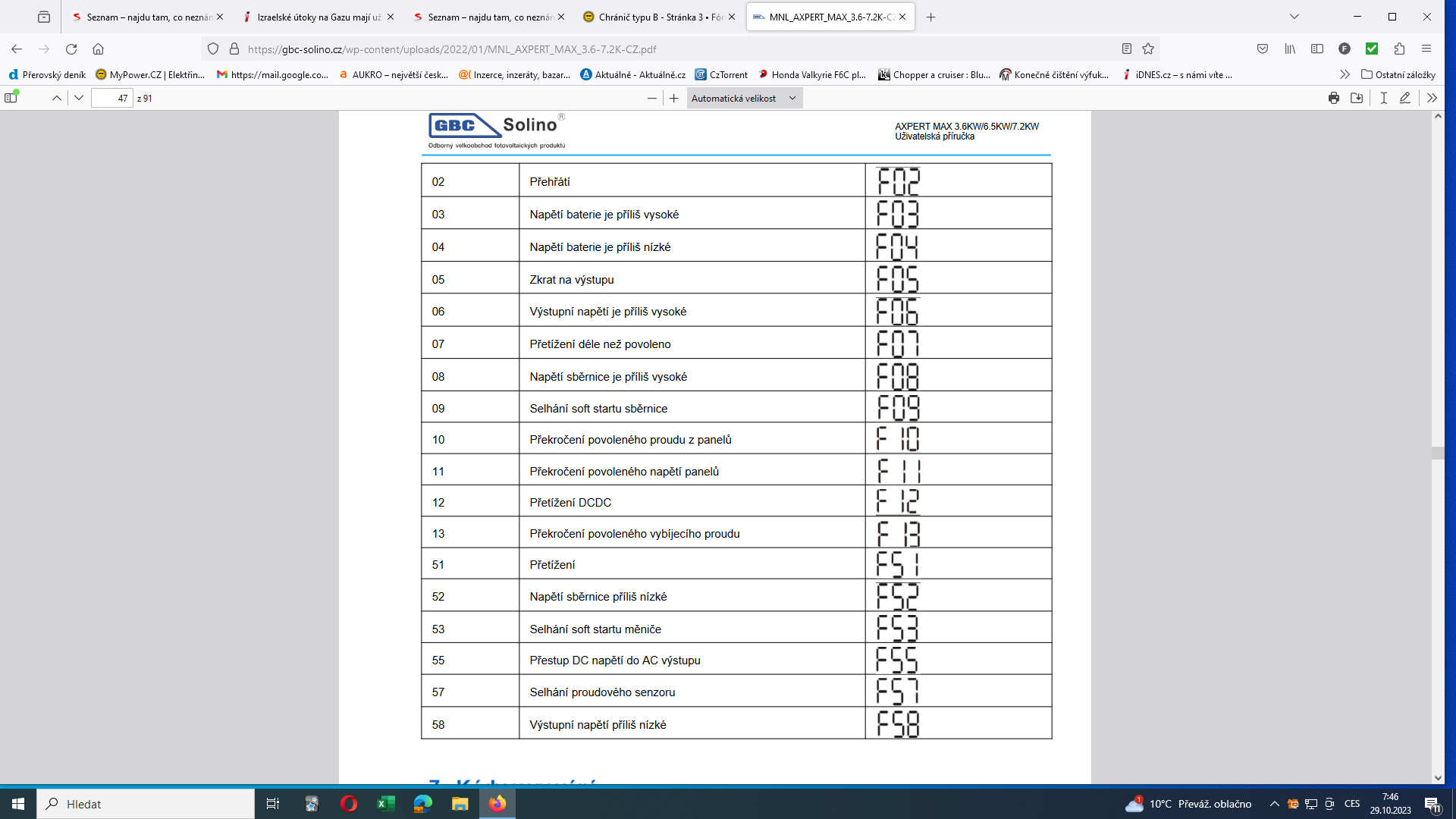Open Automatická velikost zoom dropdown
This screenshot has width=1456, height=819.
pos(743,98)
